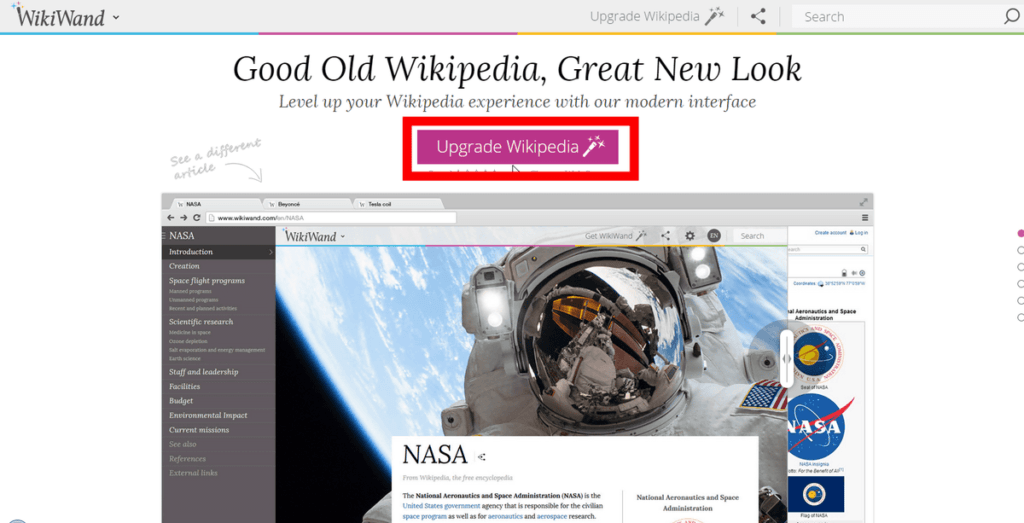Select the NASA browser tab in preview
1024x523 pixels.
[214, 204]
